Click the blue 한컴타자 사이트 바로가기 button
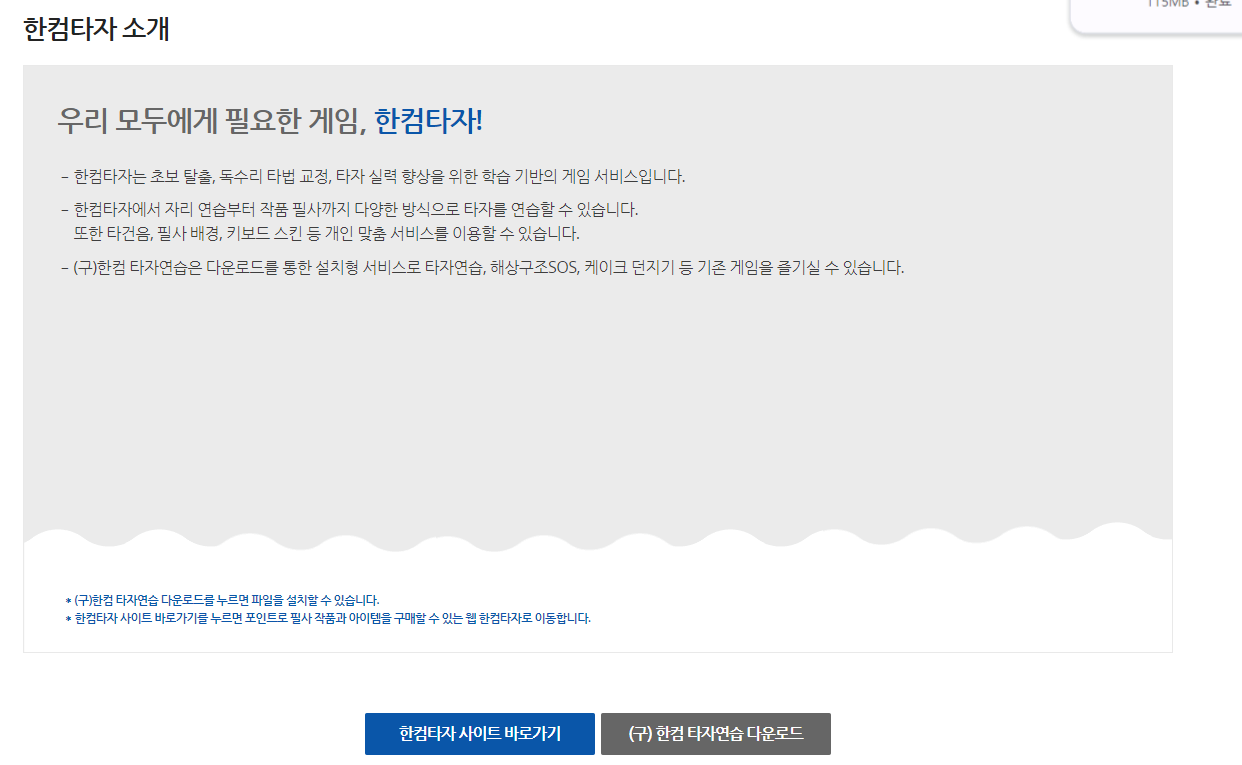The height and width of the screenshot is (765, 1242). [x=479, y=733]
